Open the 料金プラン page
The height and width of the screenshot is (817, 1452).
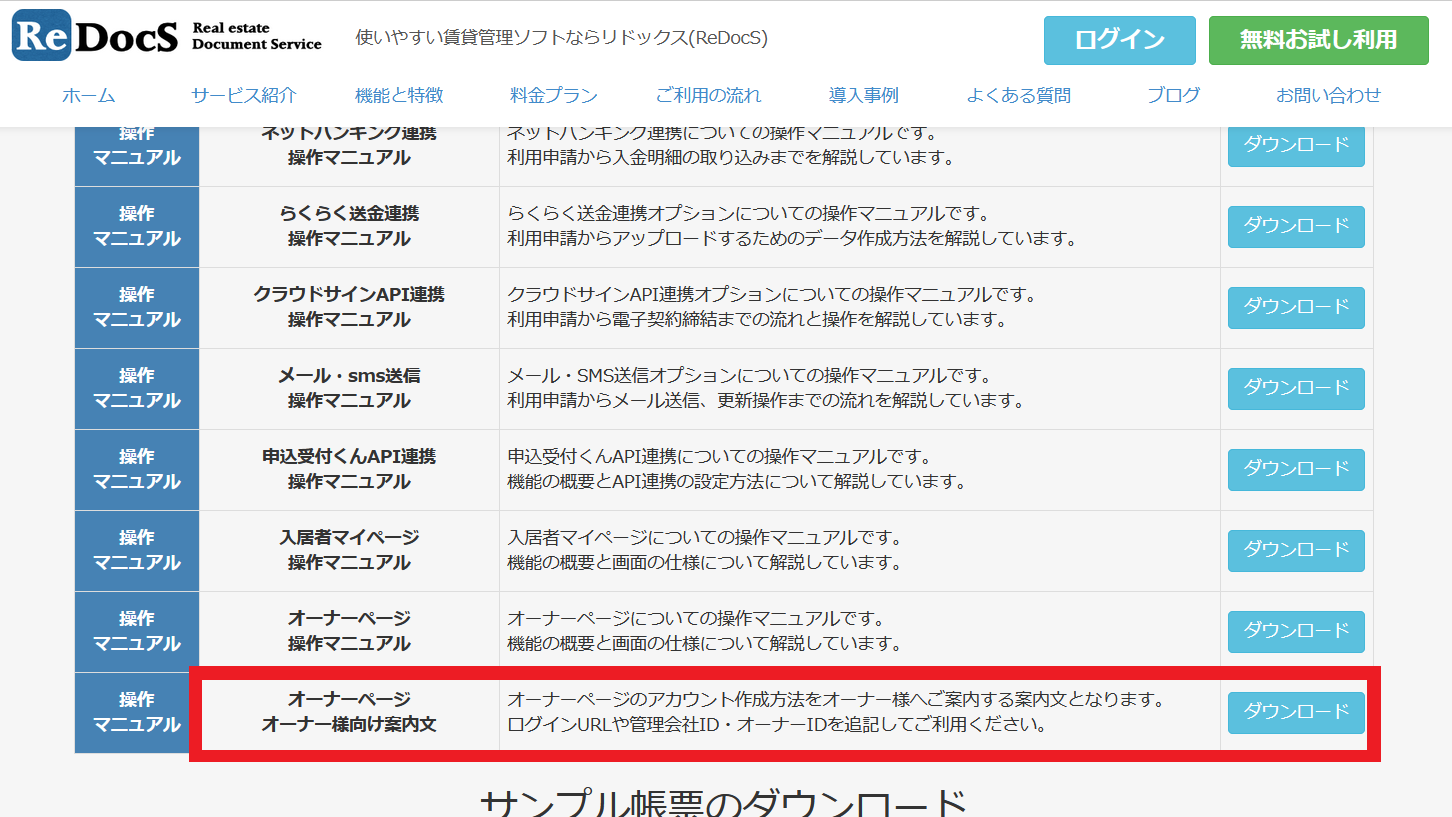(554, 96)
